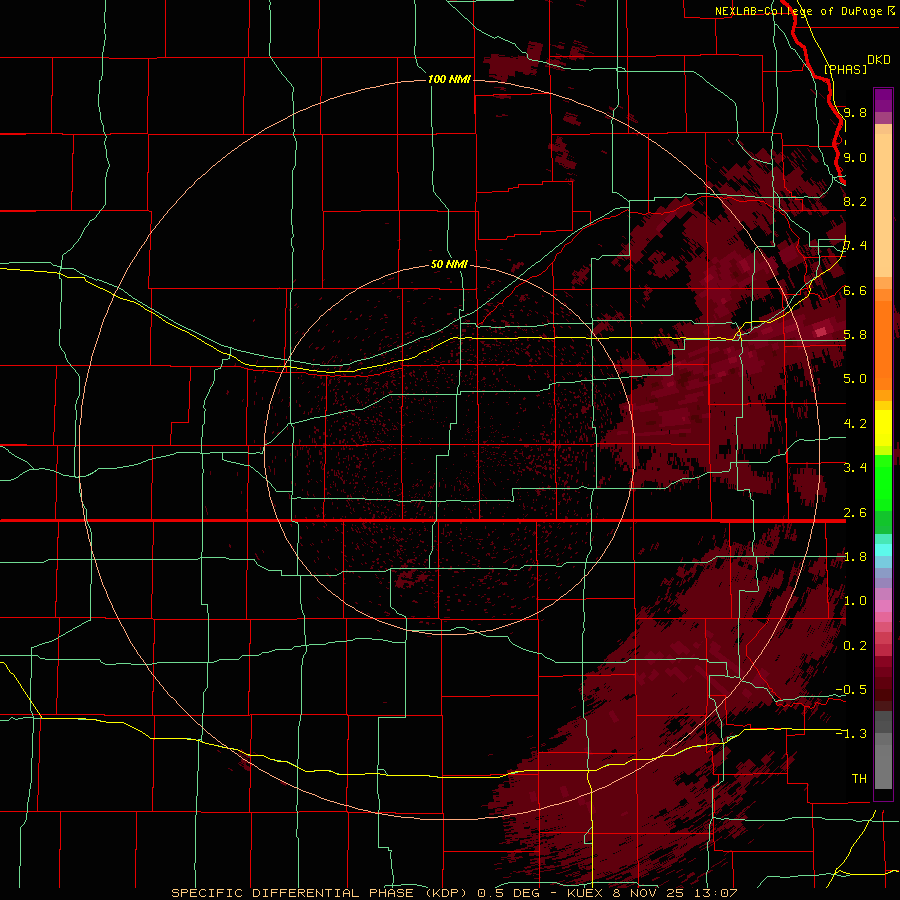900x900 pixels.
Task: Click the 2.6 value on color scale
Action: pos(855,512)
